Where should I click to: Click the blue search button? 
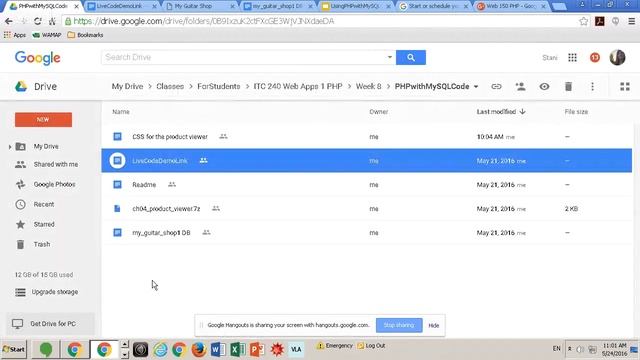click(411, 58)
